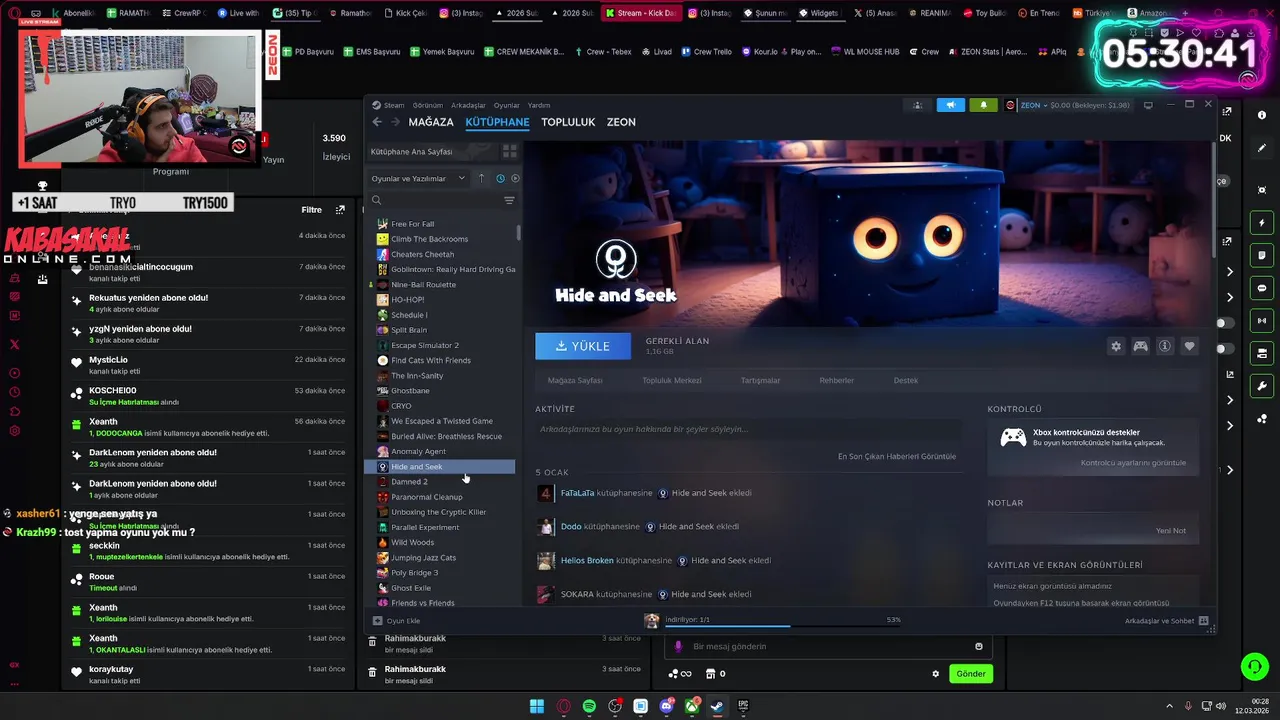Open the wrench tools icon in right sidebar
This screenshot has width=1280, height=720.
pos(1261,386)
